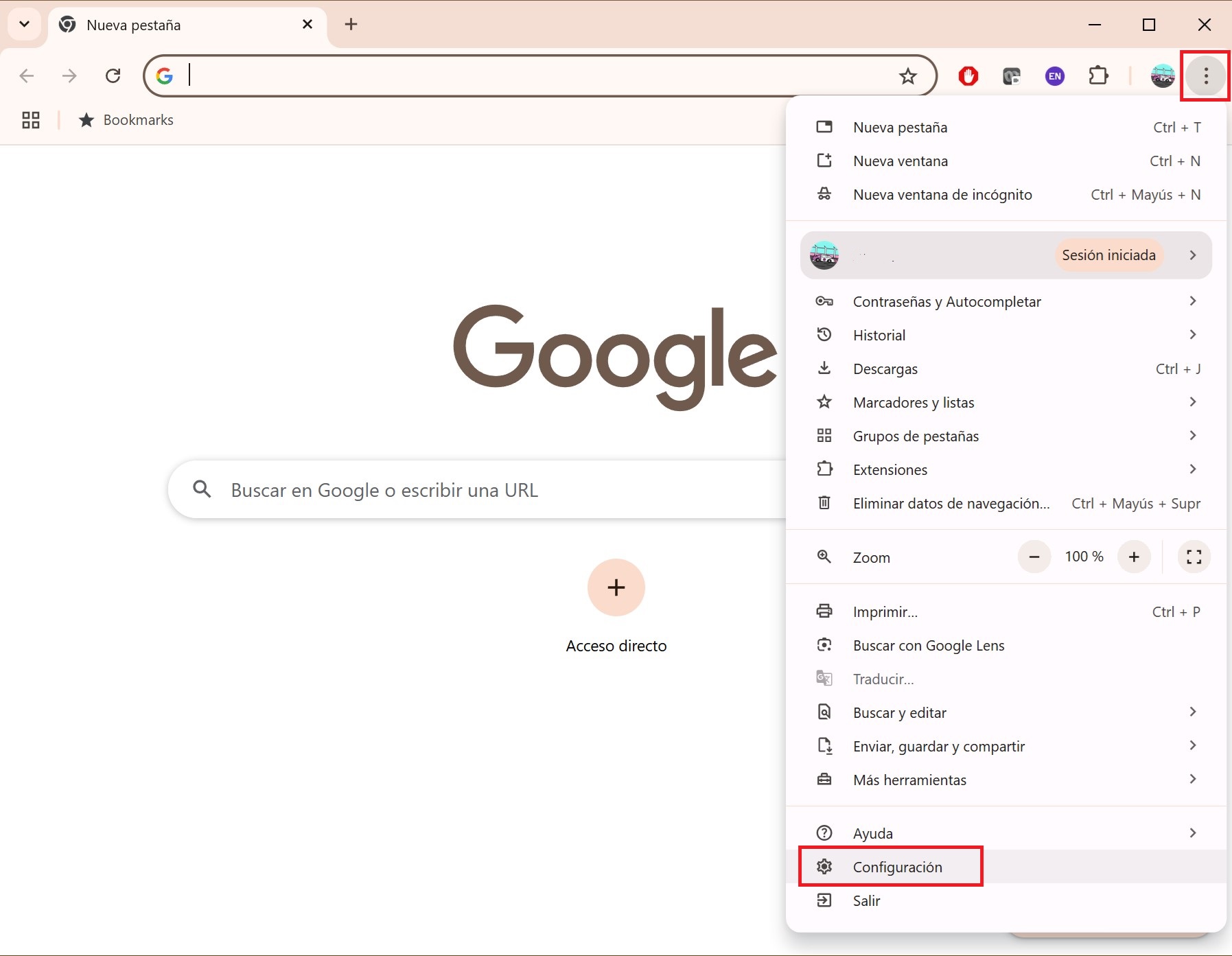Expand the Historial submenu
This screenshot has height=956, width=1232.
tap(1006, 335)
